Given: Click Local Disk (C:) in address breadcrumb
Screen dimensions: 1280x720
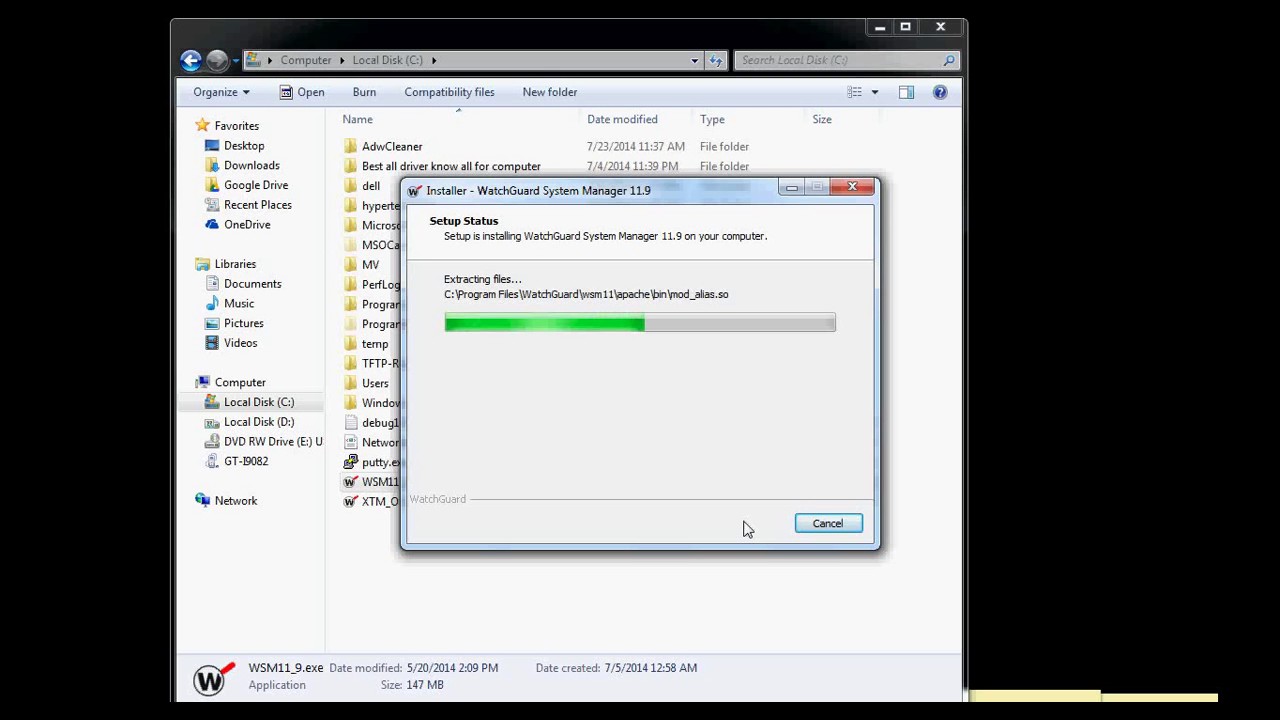Looking at the screenshot, I should pos(388,60).
